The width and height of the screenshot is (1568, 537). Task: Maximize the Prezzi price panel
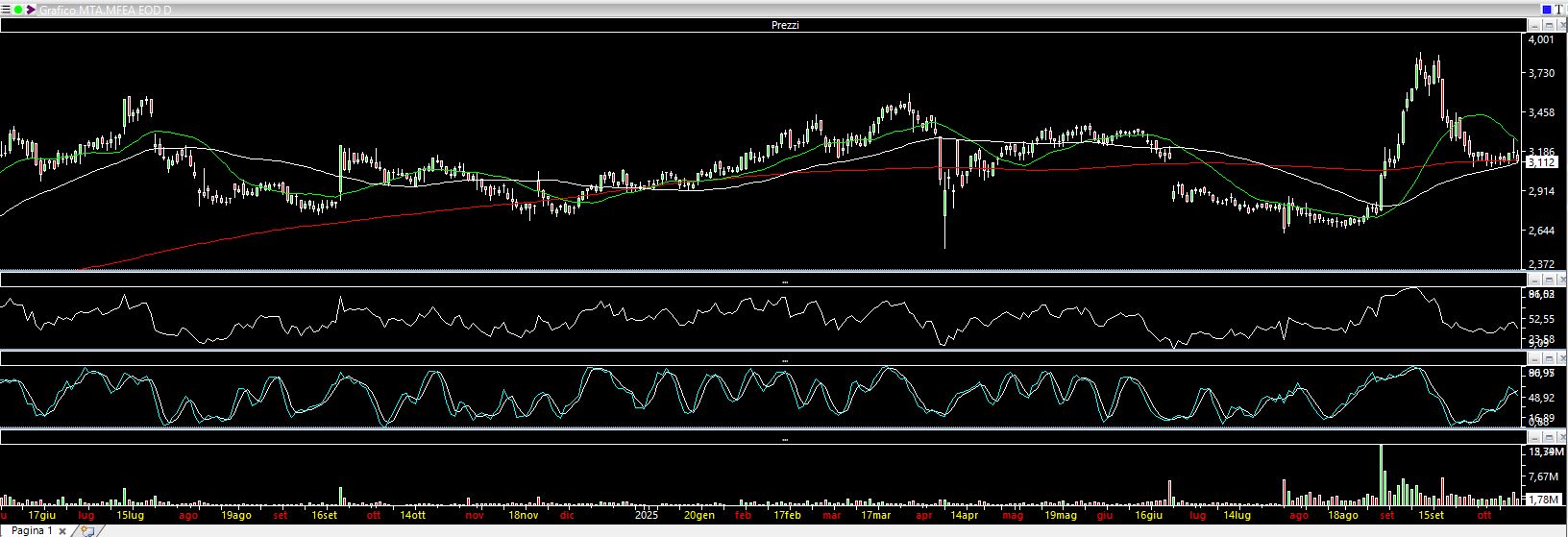(1547, 25)
